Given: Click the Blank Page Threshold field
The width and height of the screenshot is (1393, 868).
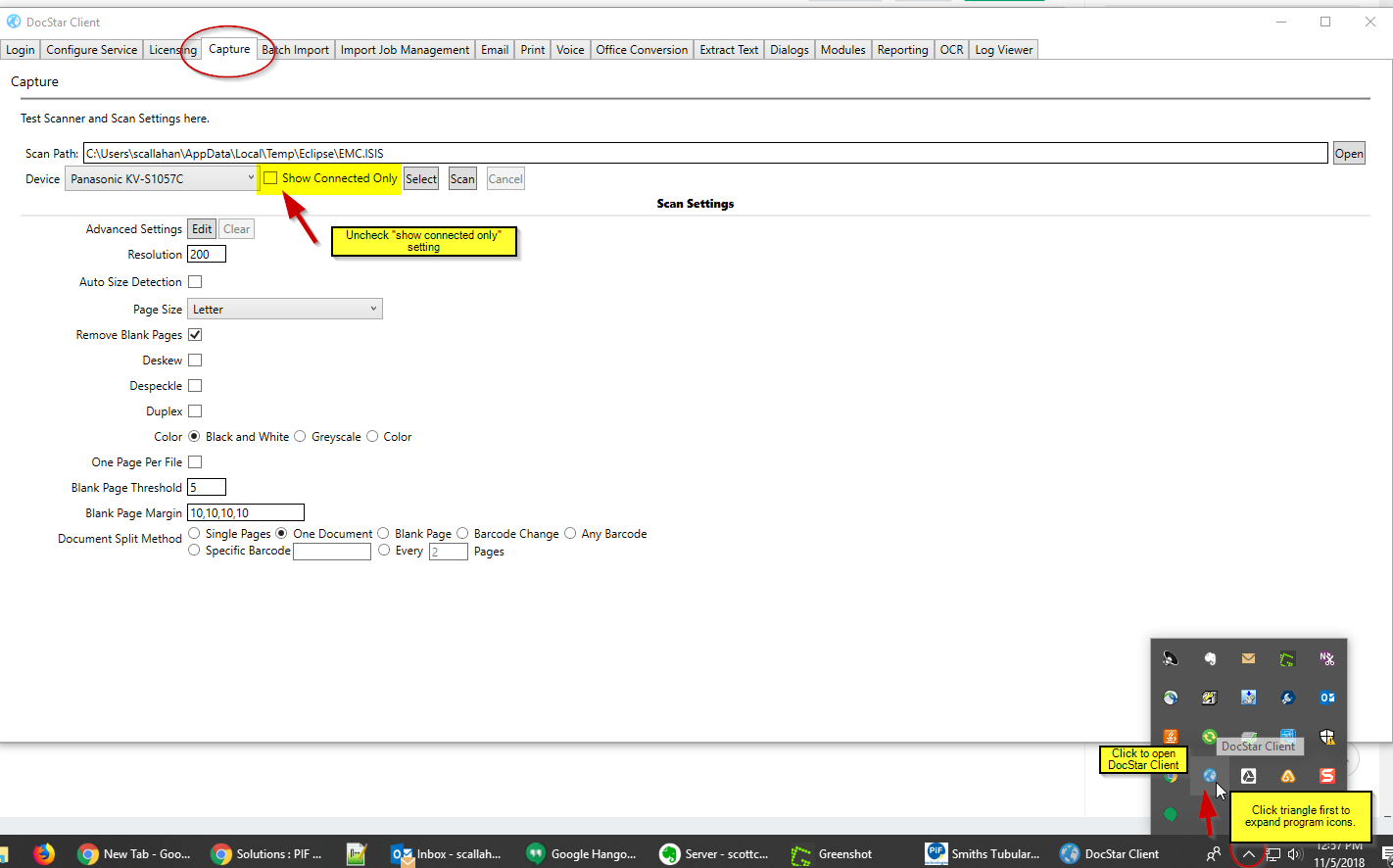Looking at the screenshot, I should point(207,487).
